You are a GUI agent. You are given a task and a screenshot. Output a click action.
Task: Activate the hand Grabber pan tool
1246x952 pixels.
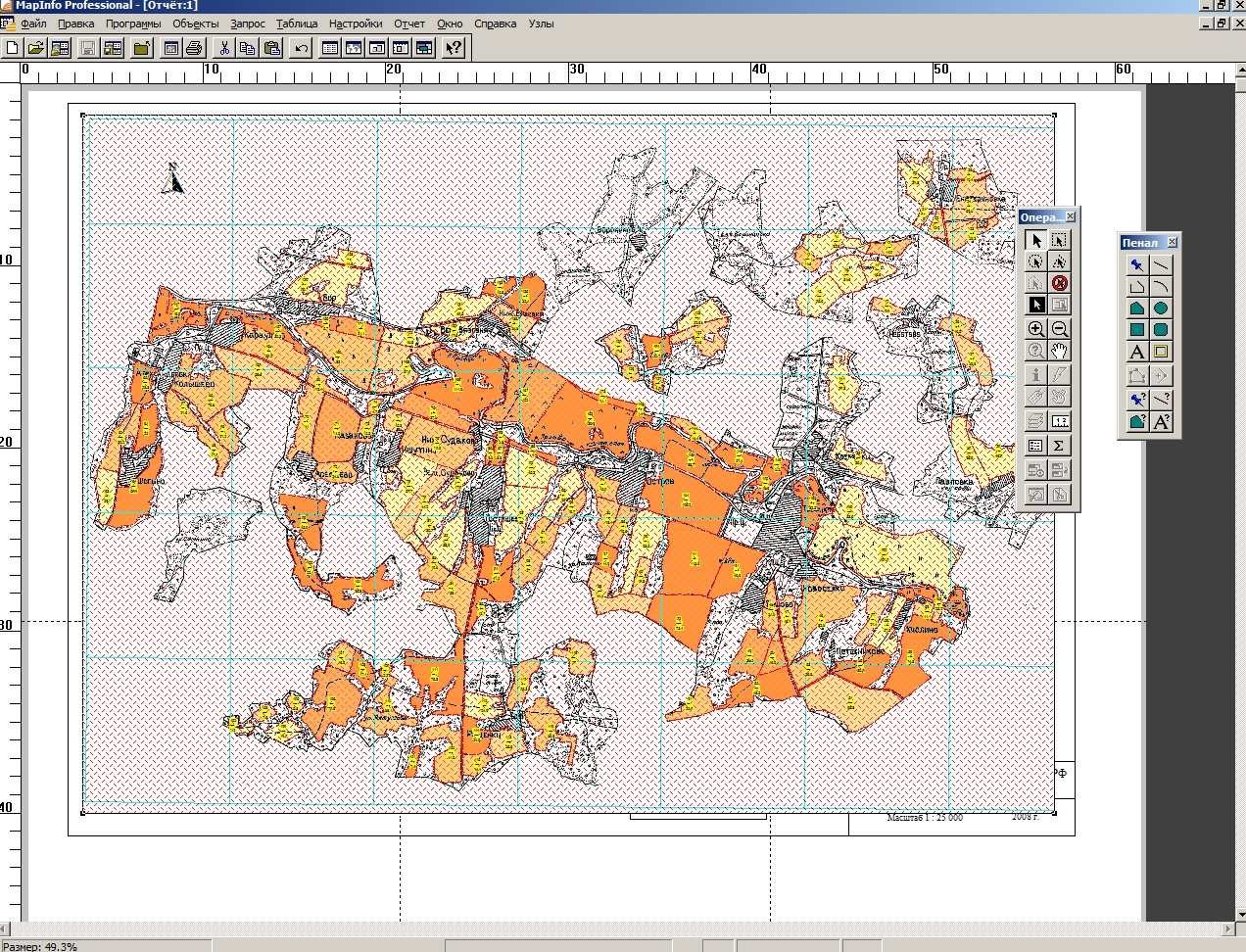1059,351
